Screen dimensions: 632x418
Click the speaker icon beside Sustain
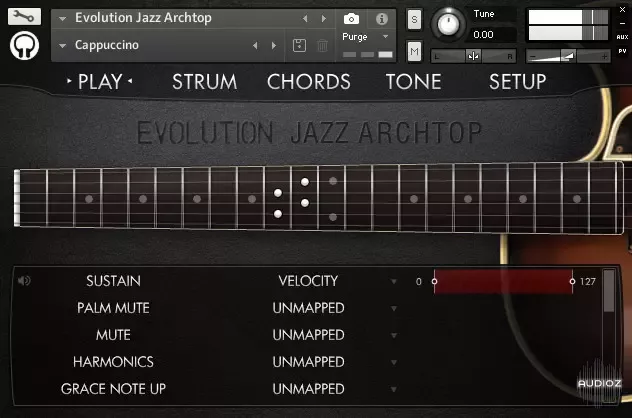click(x=24, y=281)
